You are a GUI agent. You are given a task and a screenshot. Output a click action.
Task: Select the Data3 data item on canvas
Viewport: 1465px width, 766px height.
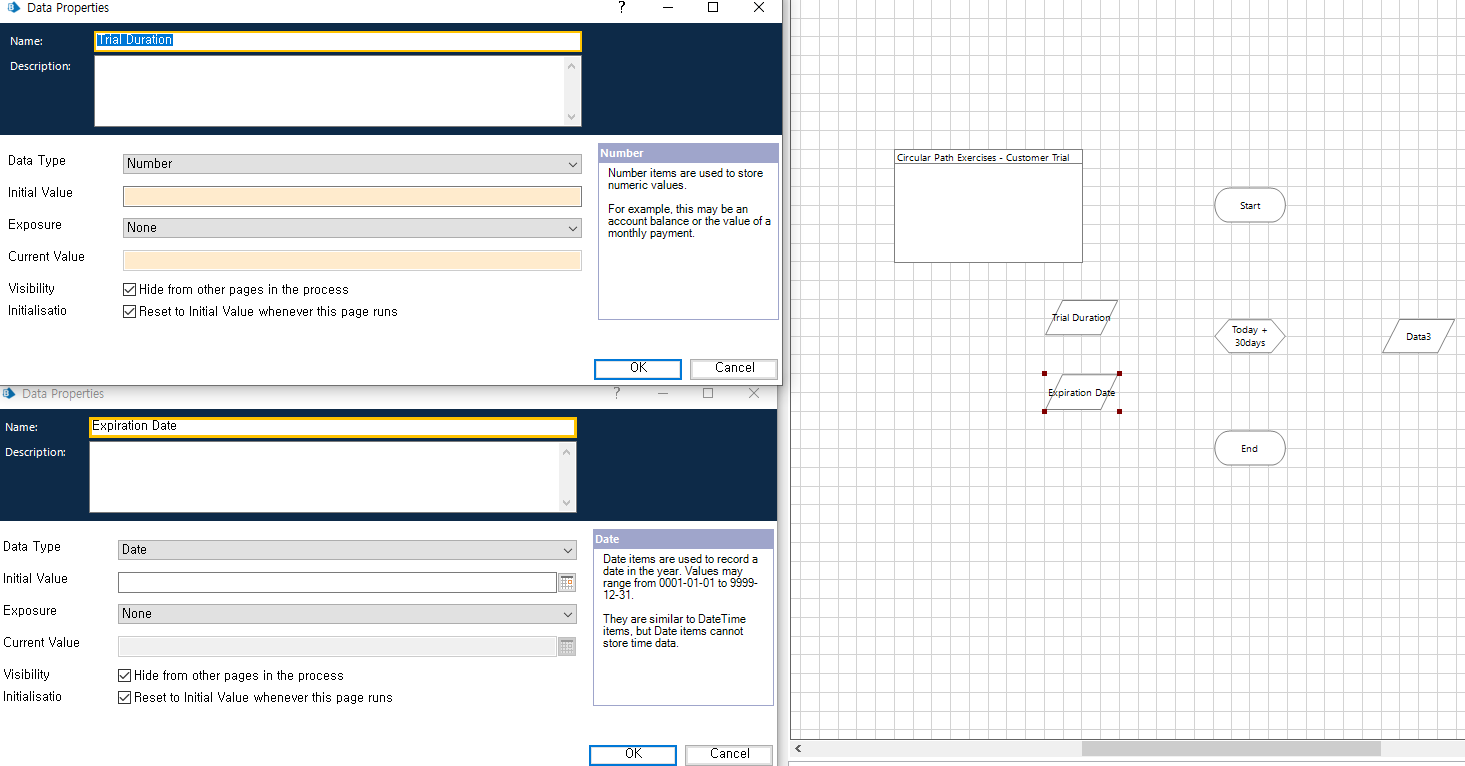pos(1418,336)
